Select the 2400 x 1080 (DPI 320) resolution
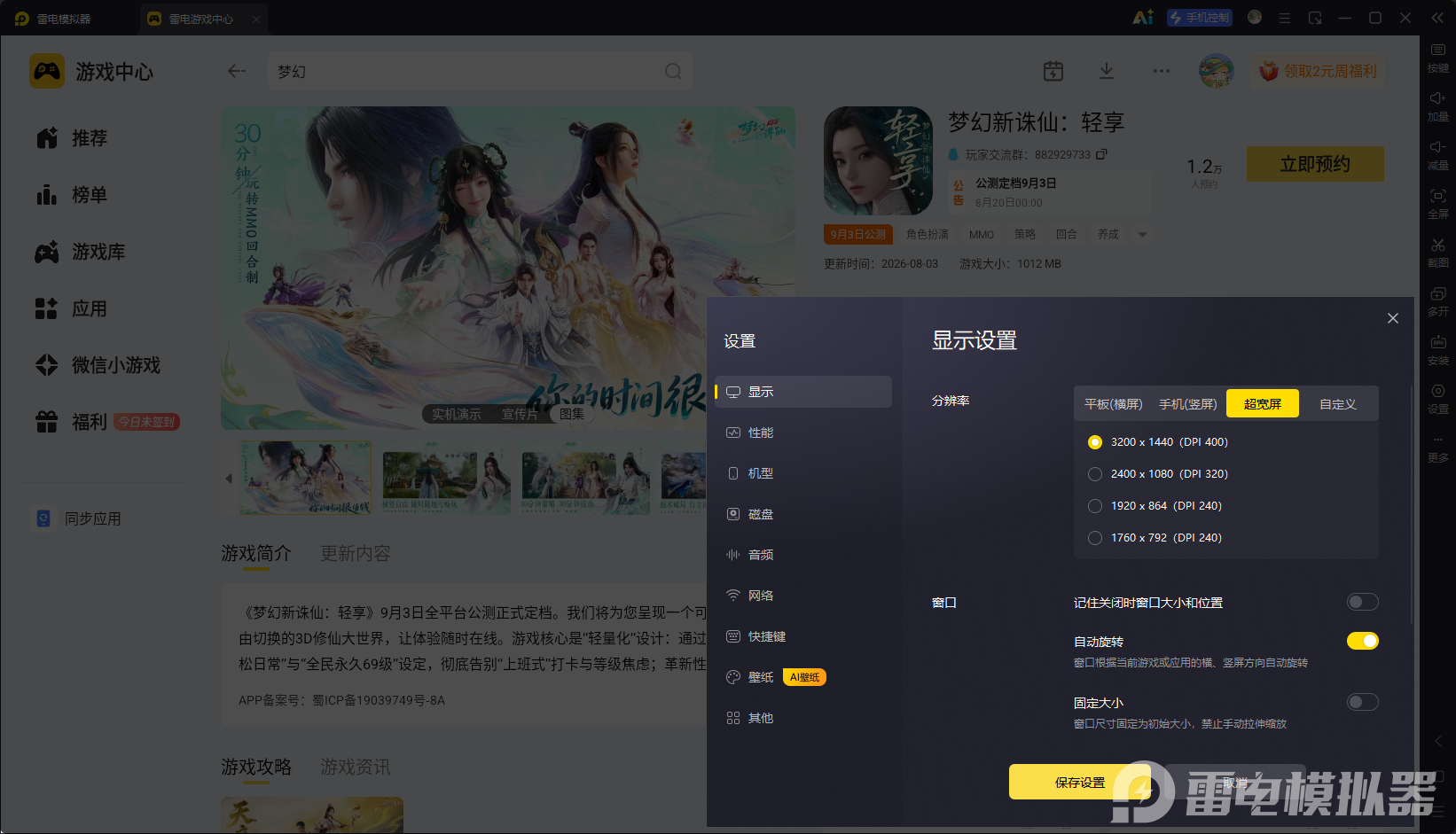The width and height of the screenshot is (1456, 834). 1095,474
